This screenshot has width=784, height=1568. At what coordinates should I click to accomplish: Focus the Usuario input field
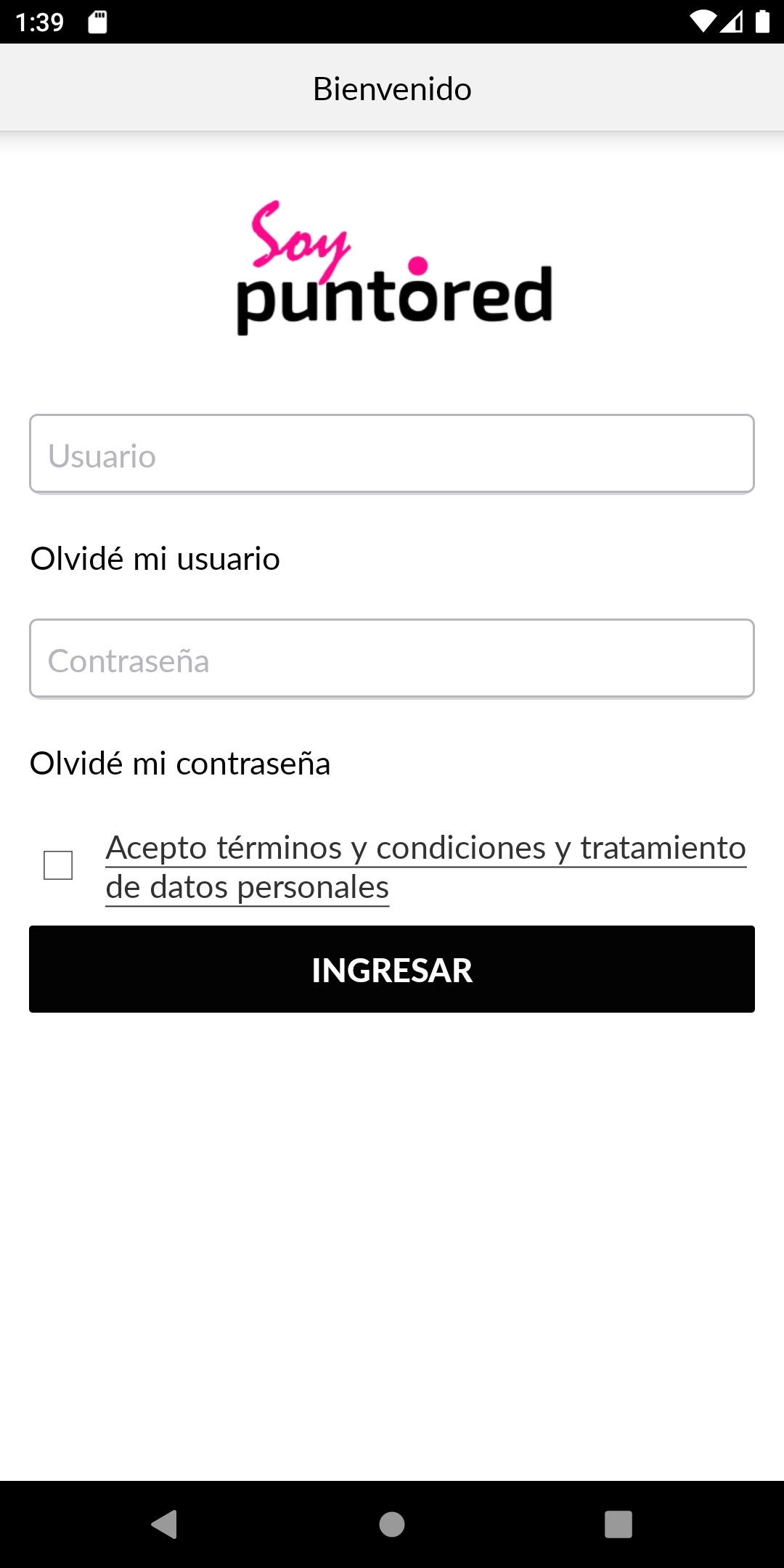click(x=392, y=454)
